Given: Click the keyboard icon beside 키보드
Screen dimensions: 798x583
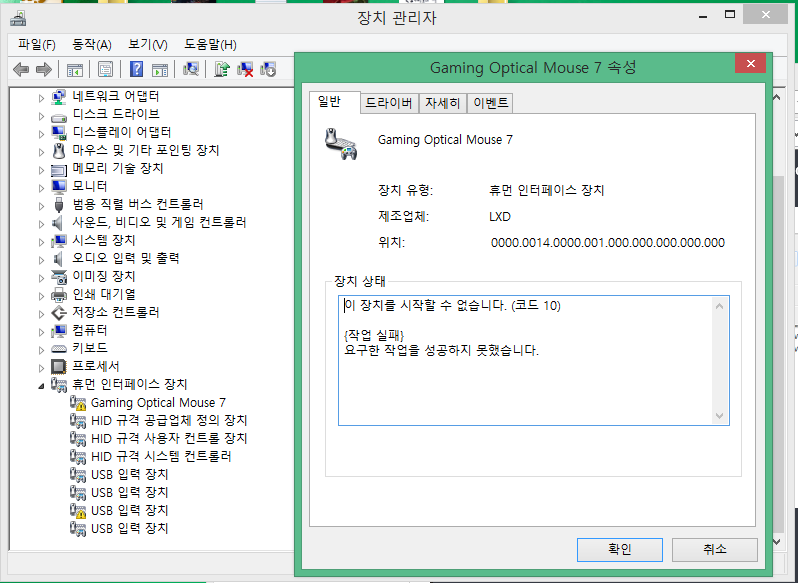Looking at the screenshot, I should click(59, 349).
